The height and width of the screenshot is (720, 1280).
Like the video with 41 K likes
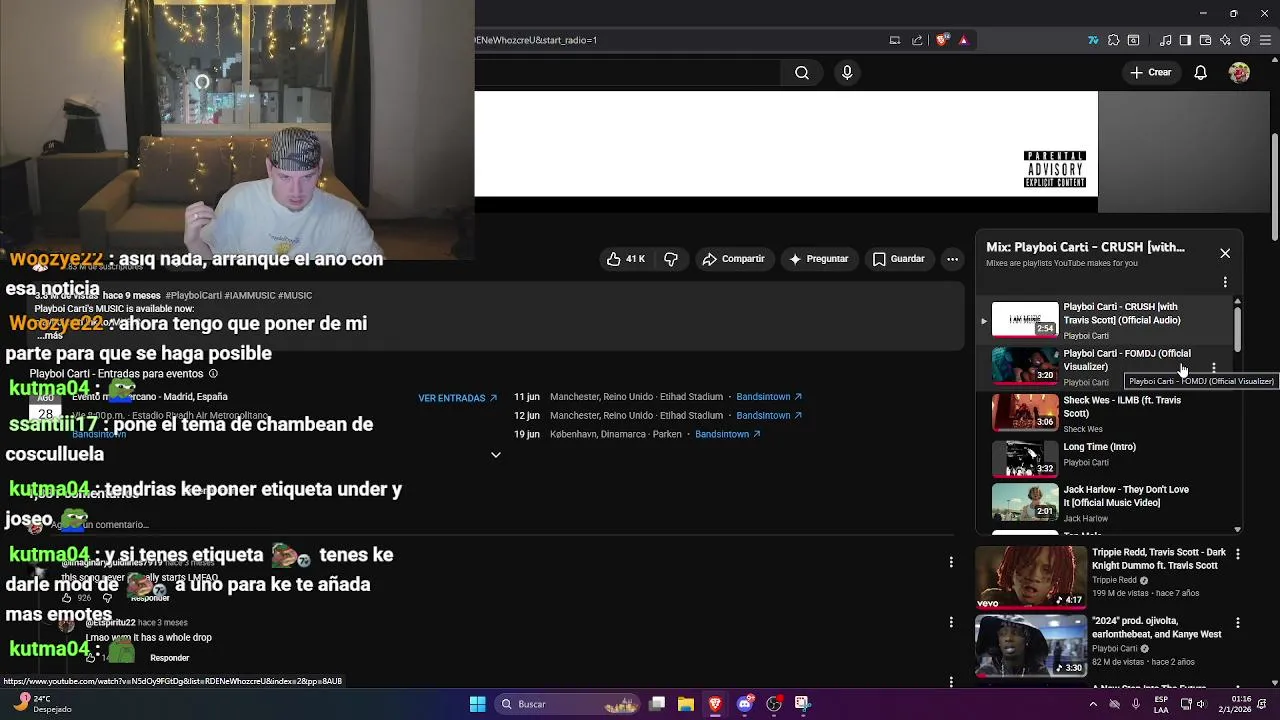626,259
